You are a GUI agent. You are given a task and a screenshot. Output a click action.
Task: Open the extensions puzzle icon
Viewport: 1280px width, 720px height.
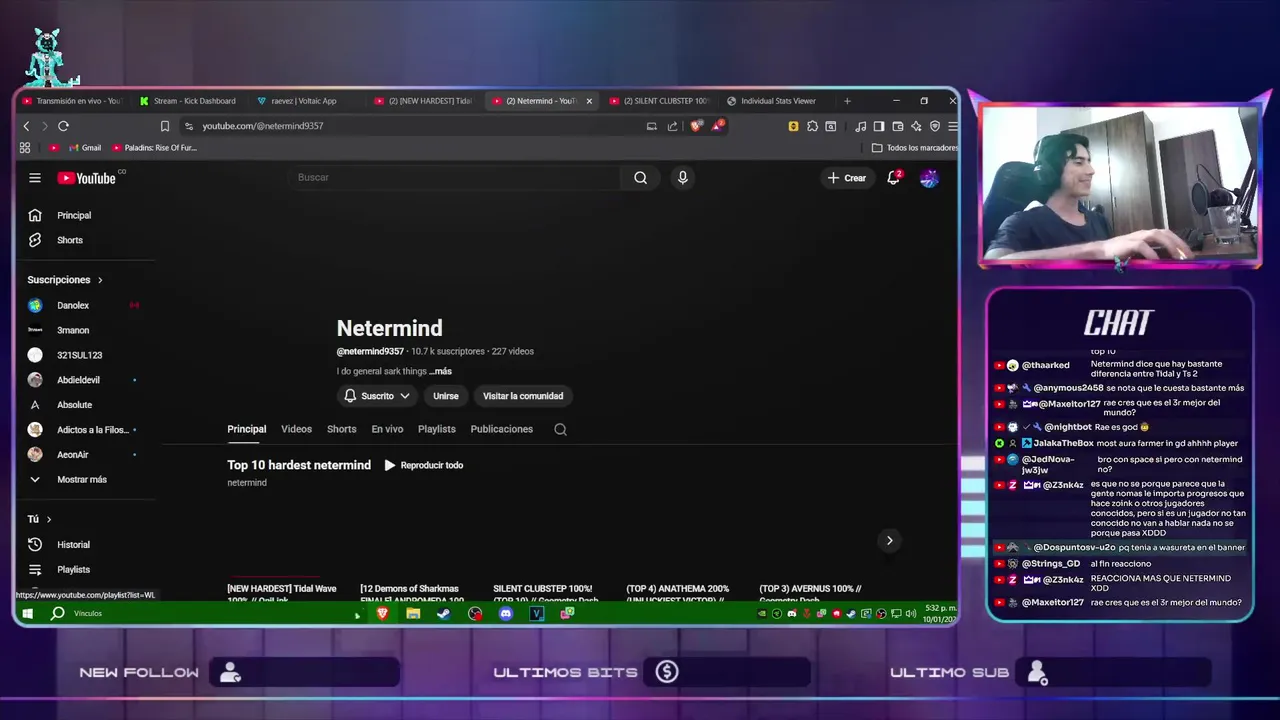tap(812, 126)
